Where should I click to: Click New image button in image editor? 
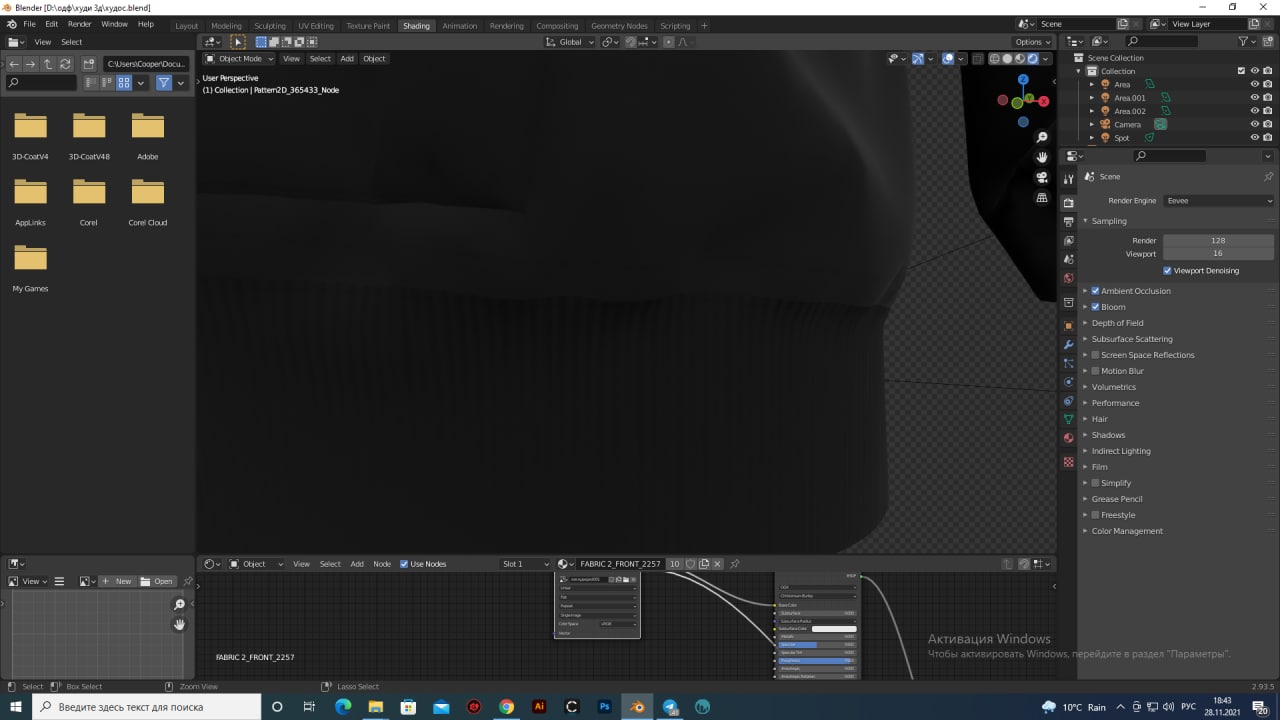[x=117, y=581]
